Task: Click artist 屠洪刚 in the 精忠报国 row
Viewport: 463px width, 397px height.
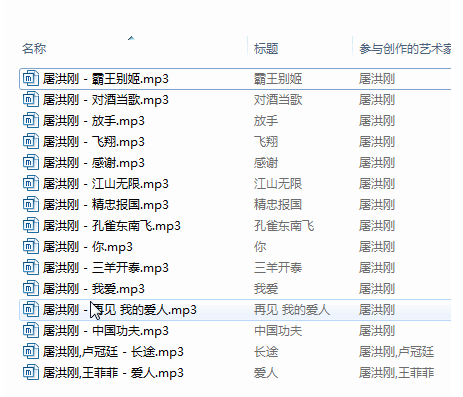Action: point(377,205)
